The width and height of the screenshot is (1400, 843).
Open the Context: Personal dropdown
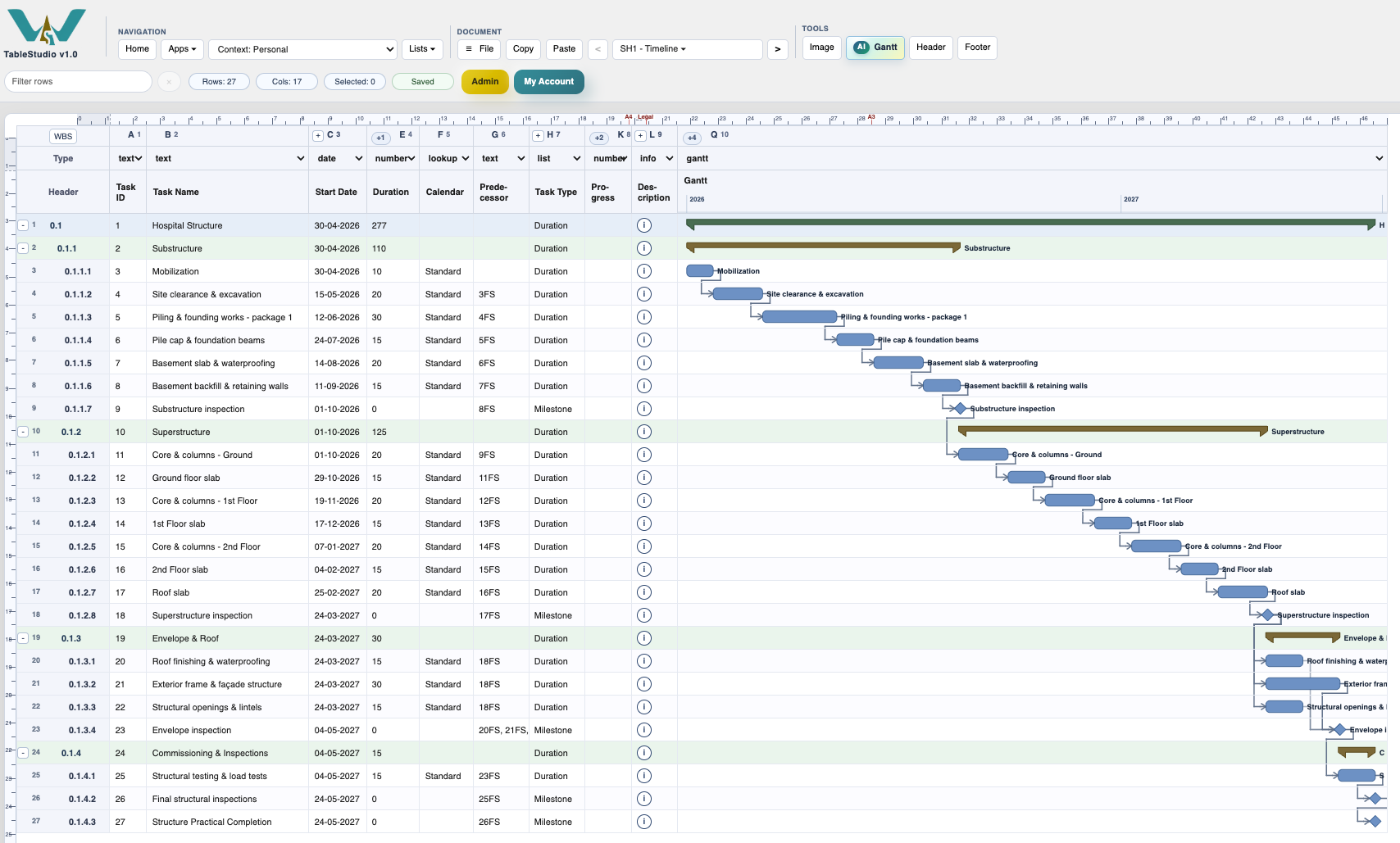302,49
